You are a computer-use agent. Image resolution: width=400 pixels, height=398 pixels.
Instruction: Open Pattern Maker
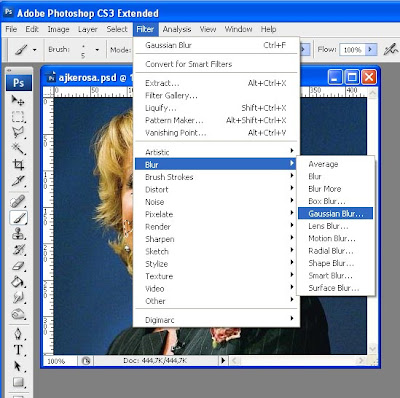[x=216, y=120]
